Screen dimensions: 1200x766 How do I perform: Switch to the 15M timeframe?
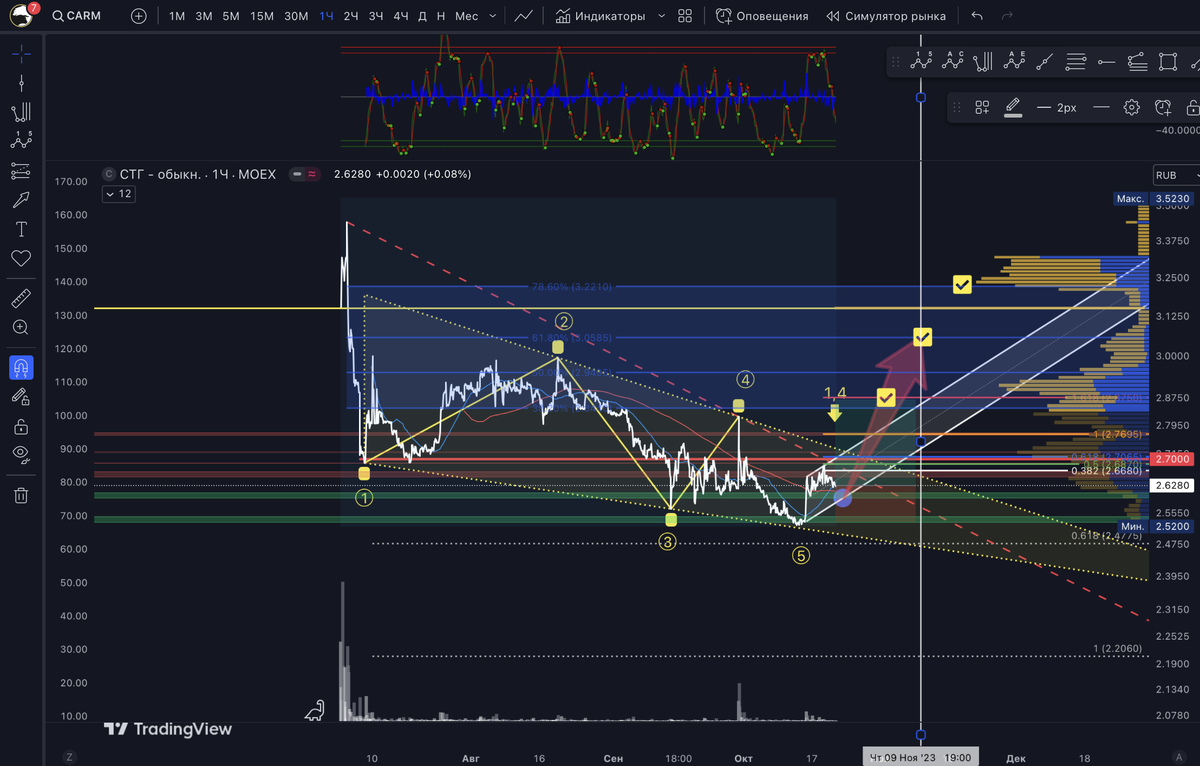coord(262,16)
